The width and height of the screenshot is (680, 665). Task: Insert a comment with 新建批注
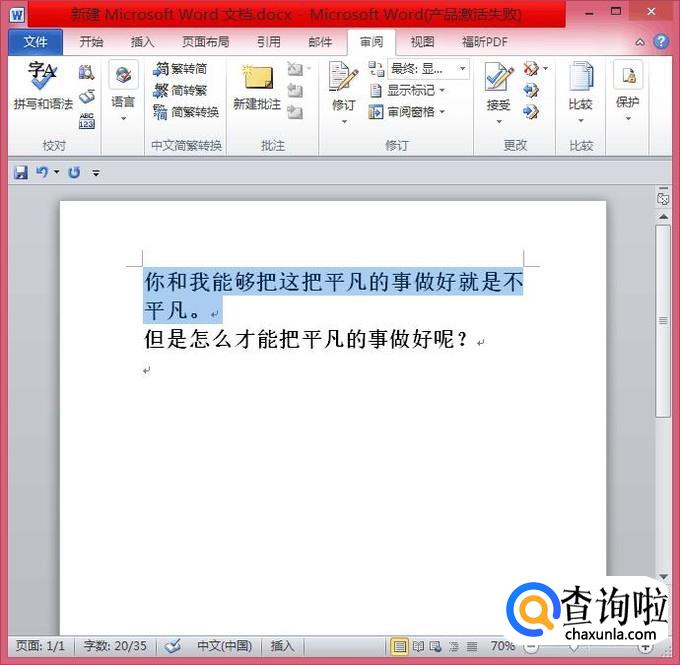tap(257, 87)
